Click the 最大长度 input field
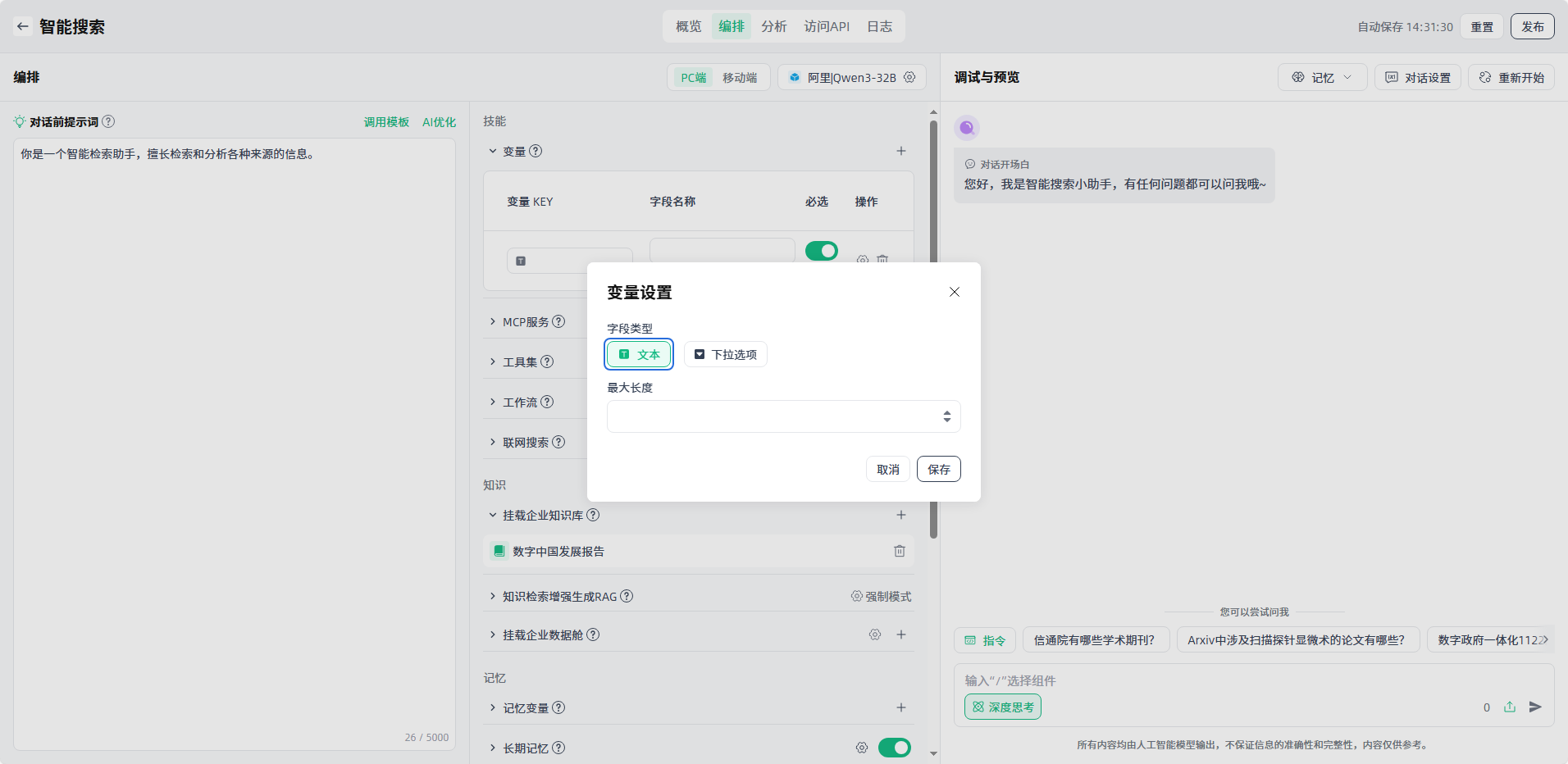Viewport: 1568px width, 764px height. point(771,416)
